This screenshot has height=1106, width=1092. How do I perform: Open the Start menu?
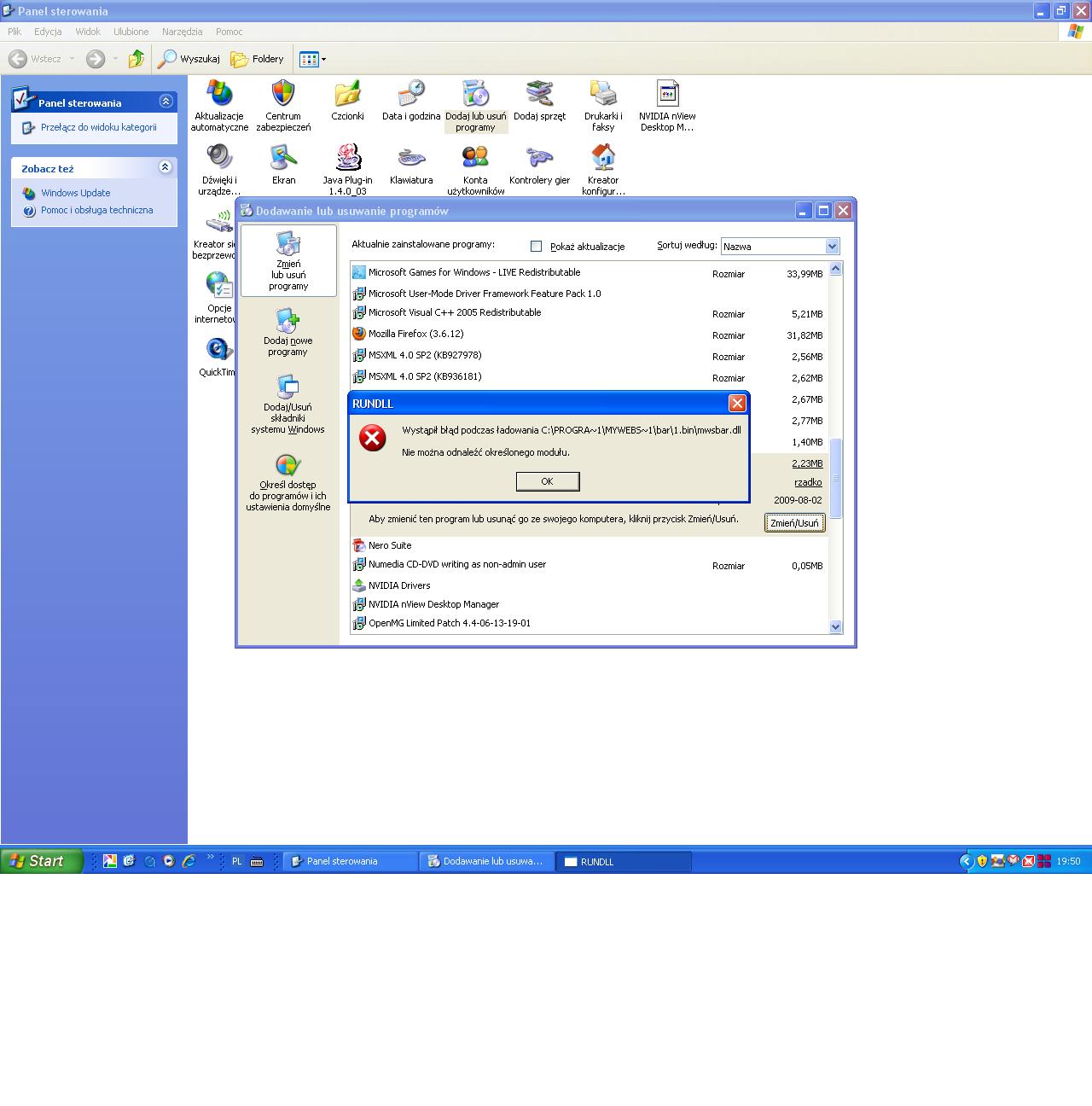click(42, 861)
